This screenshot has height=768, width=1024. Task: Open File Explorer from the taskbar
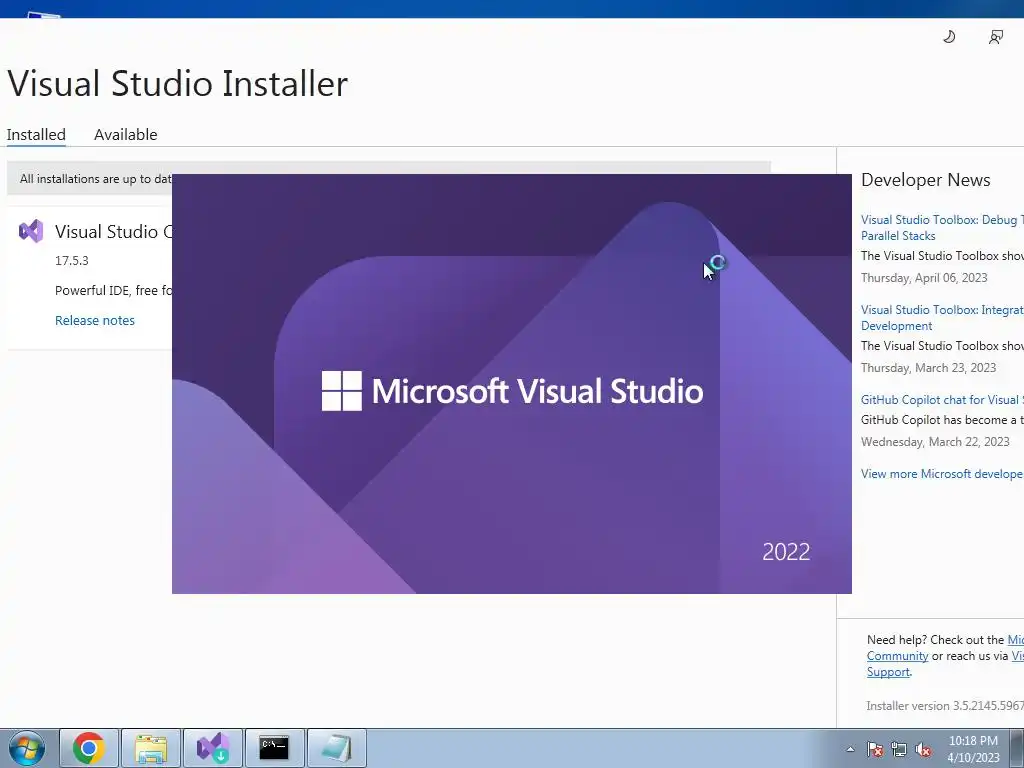pos(151,748)
